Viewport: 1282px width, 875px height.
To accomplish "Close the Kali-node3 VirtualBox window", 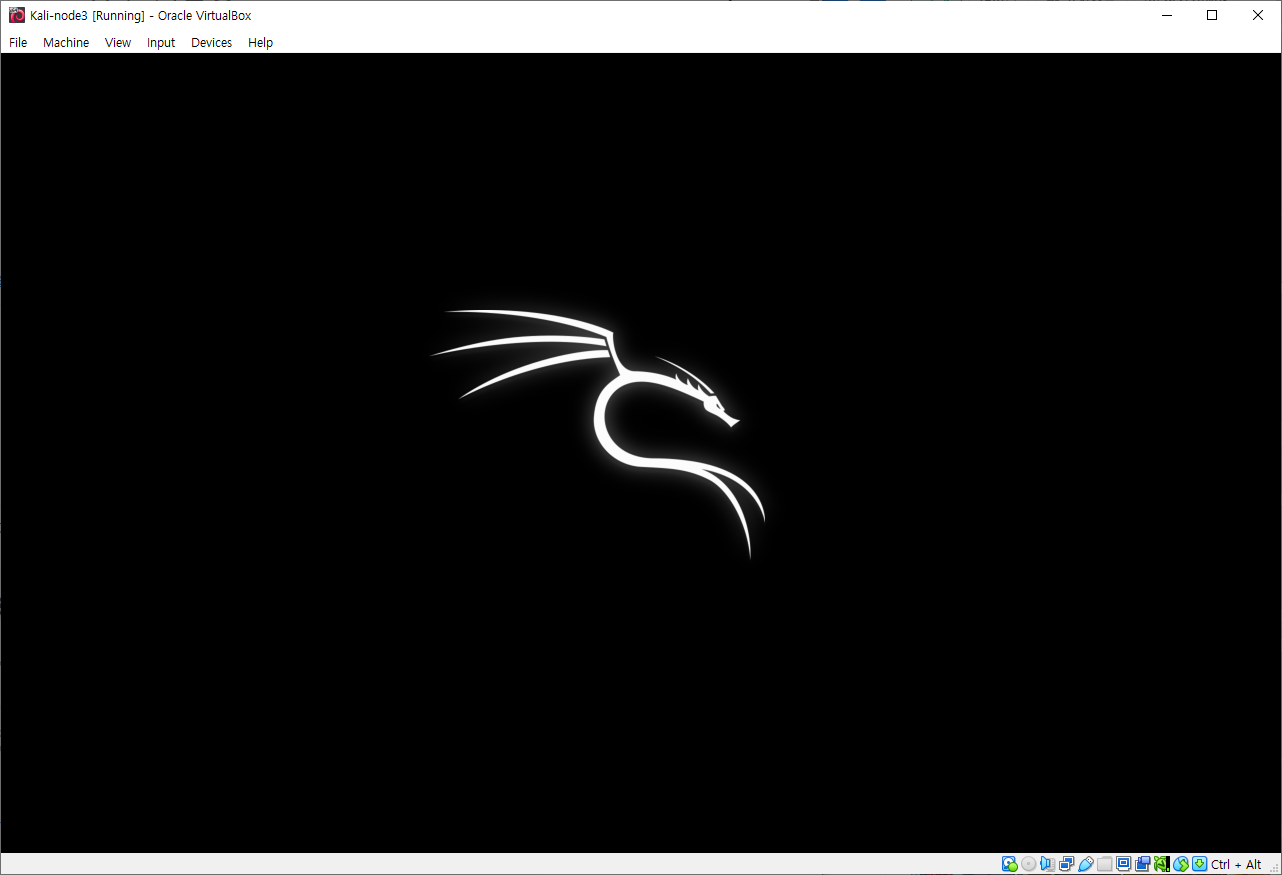I will 1258,15.
